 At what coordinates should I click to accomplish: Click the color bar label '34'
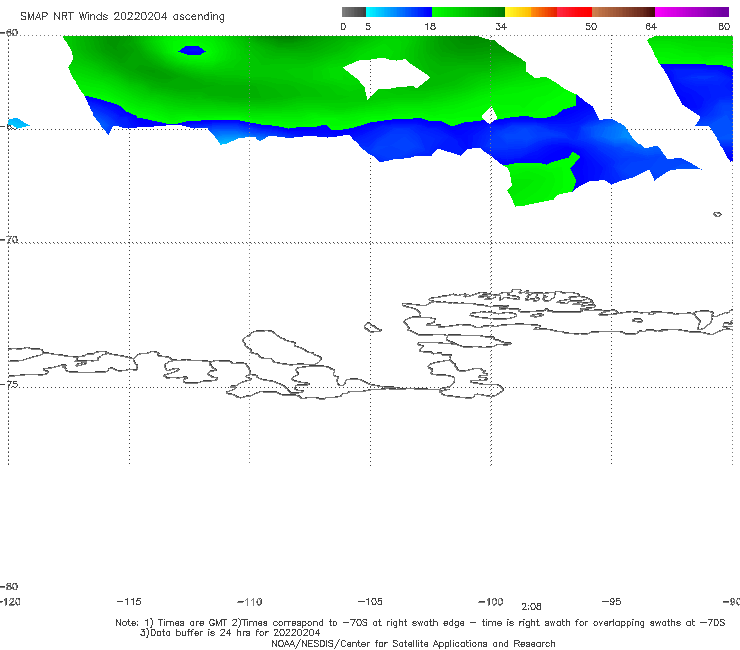click(x=501, y=26)
